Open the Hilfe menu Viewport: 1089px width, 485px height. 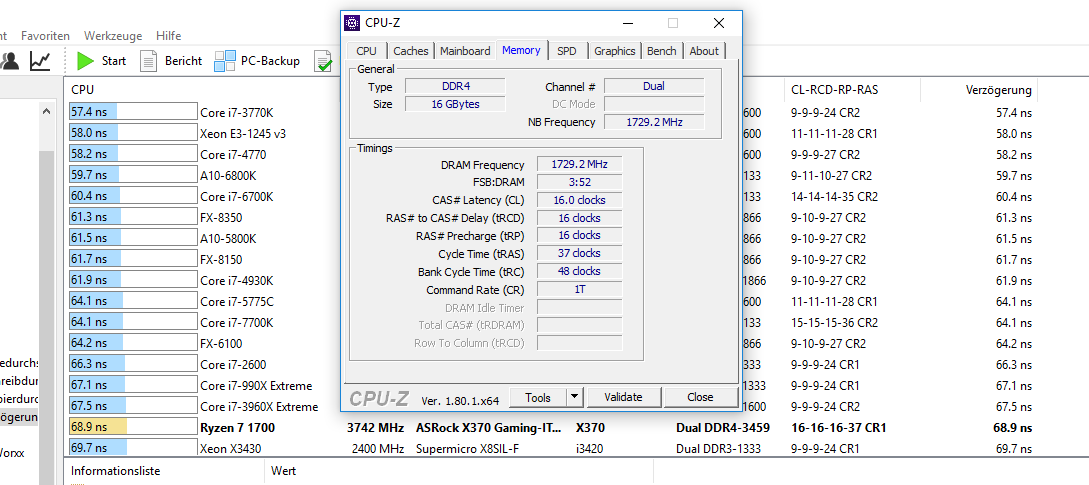tap(169, 35)
